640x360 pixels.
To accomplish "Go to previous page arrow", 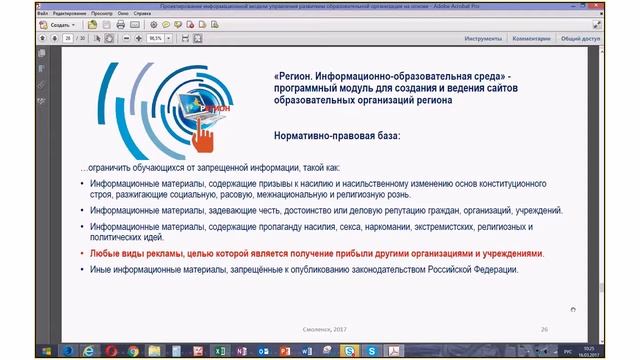I will coord(42,38).
